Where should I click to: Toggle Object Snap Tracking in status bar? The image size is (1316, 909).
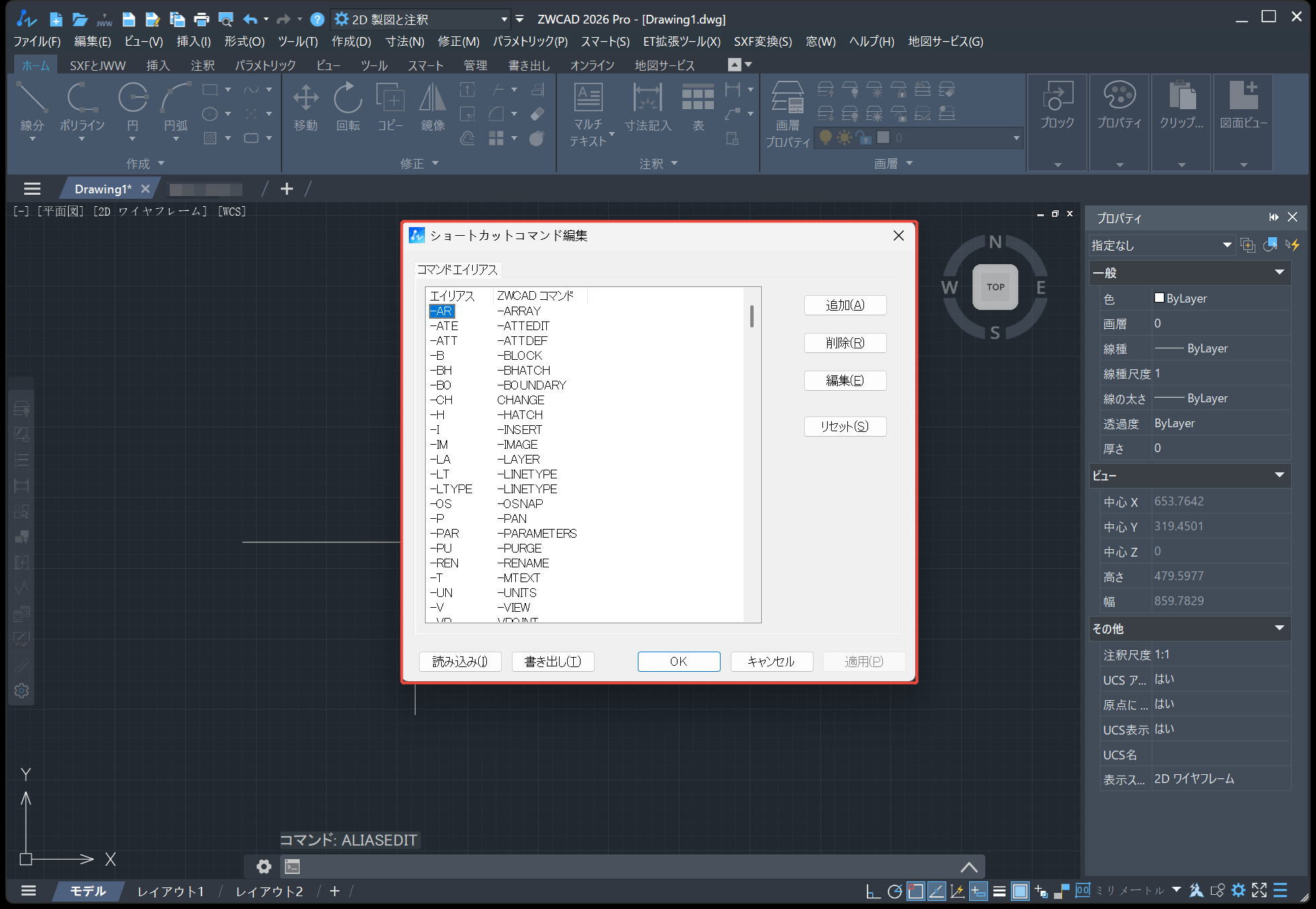click(x=936, y=891)
